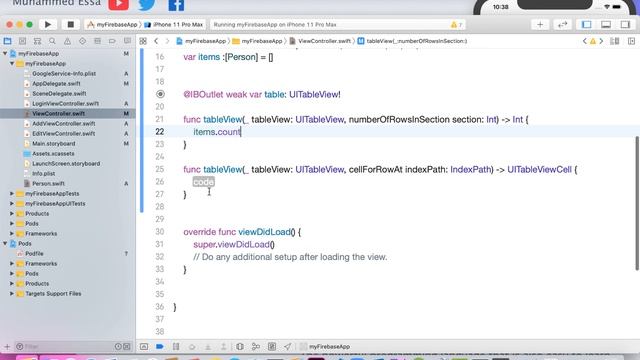The height and width of the screenshot is (360, 640).
Task: Toggle breakpoints activation in debug bar
Action: point(160,347)
